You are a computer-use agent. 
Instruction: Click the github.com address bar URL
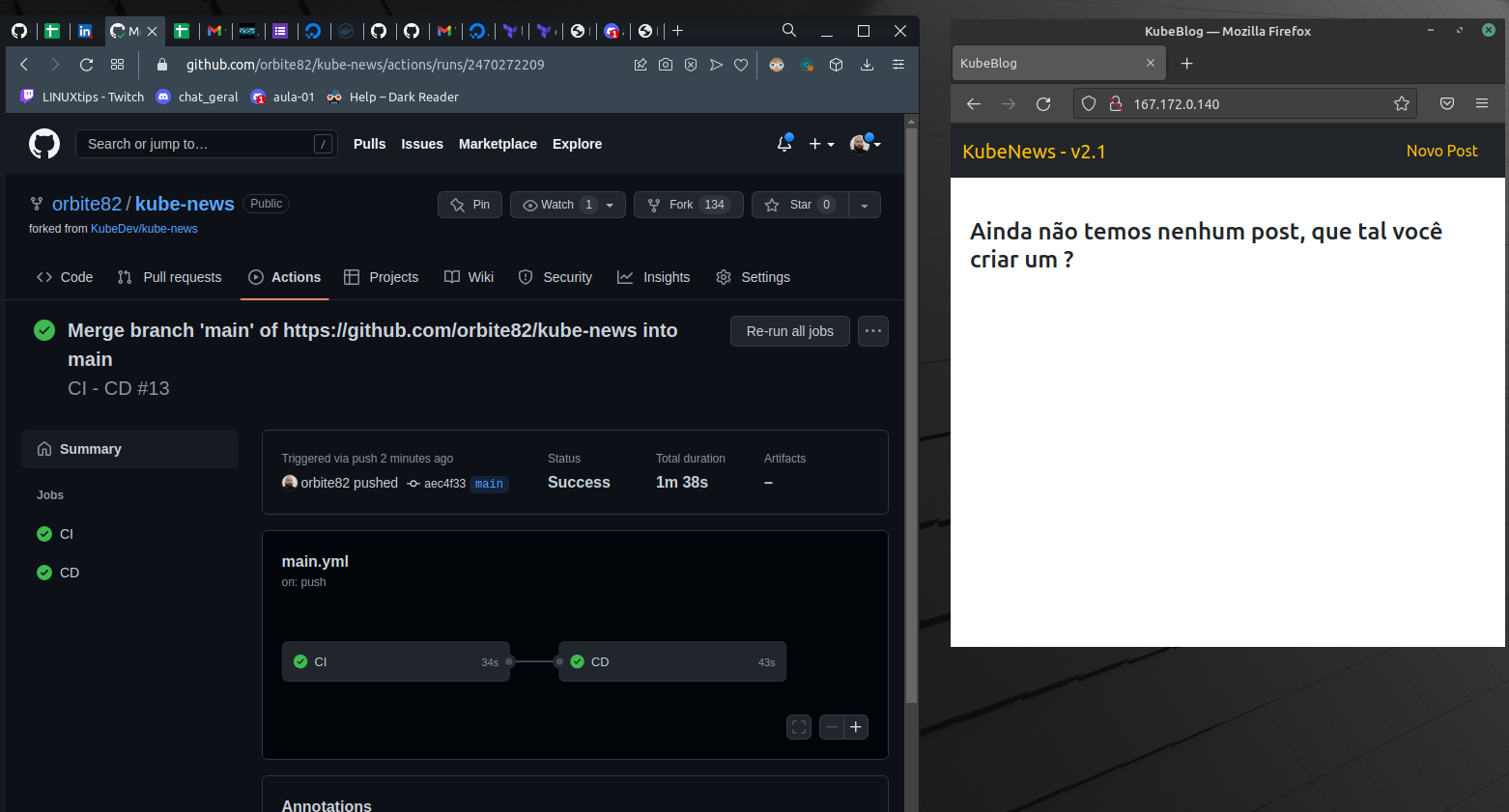365,65
